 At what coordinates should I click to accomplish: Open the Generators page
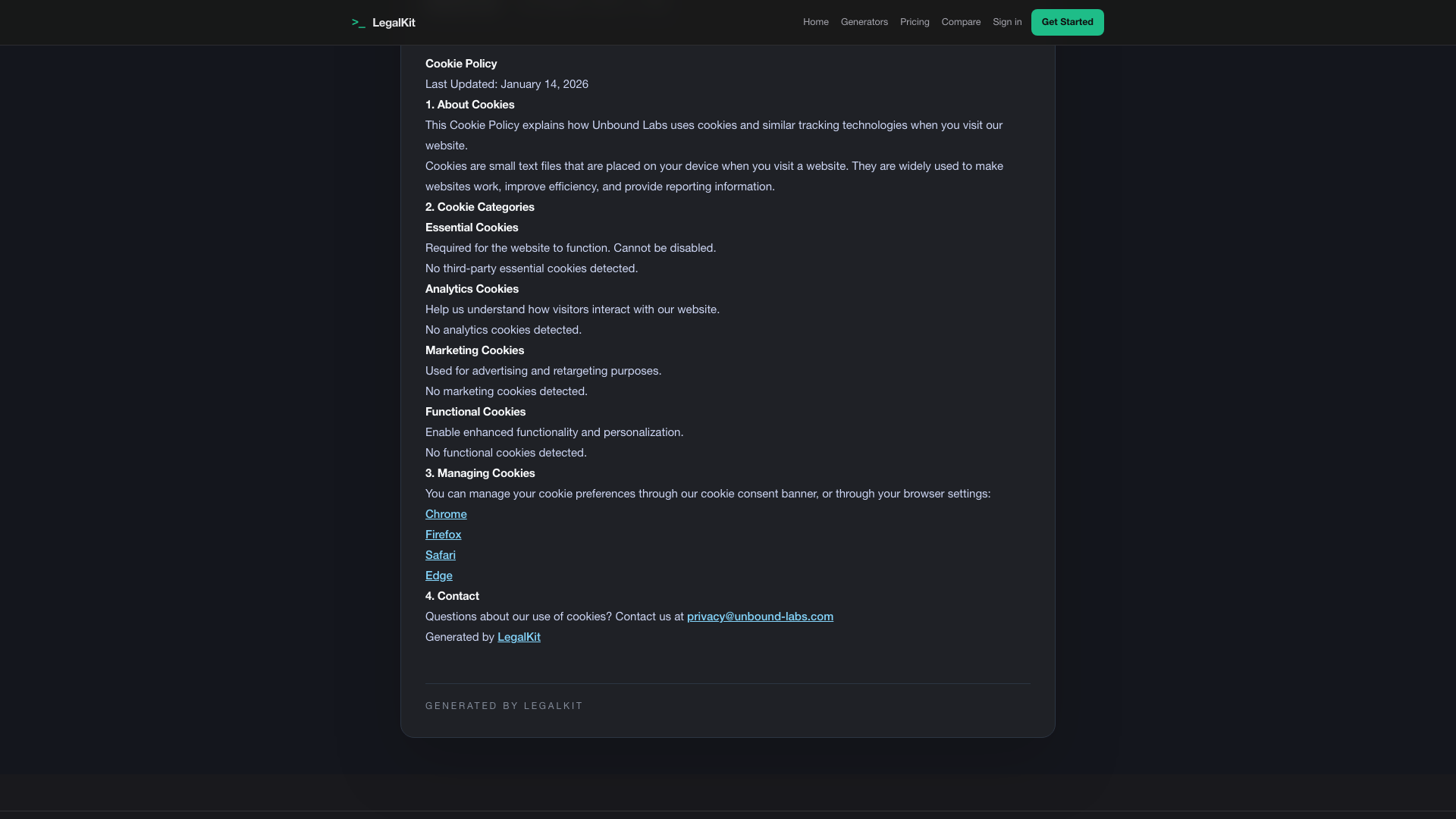(864, 22)
